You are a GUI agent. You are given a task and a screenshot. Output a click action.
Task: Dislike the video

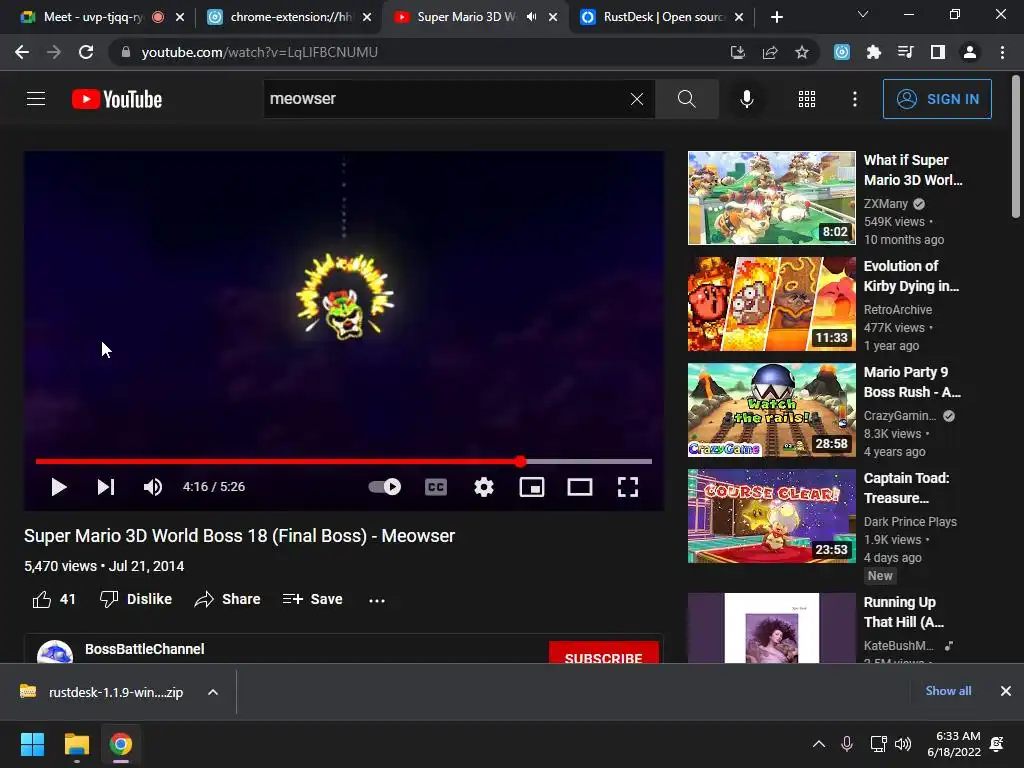tap(136, 599)
